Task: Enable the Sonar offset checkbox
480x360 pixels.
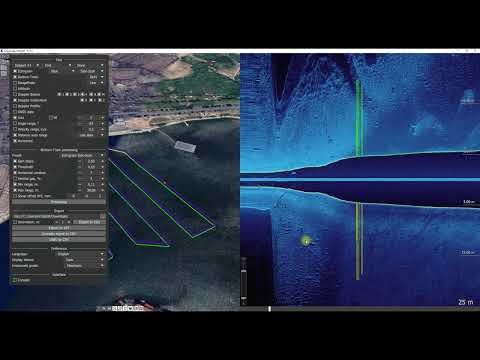Action: (15, 196)
